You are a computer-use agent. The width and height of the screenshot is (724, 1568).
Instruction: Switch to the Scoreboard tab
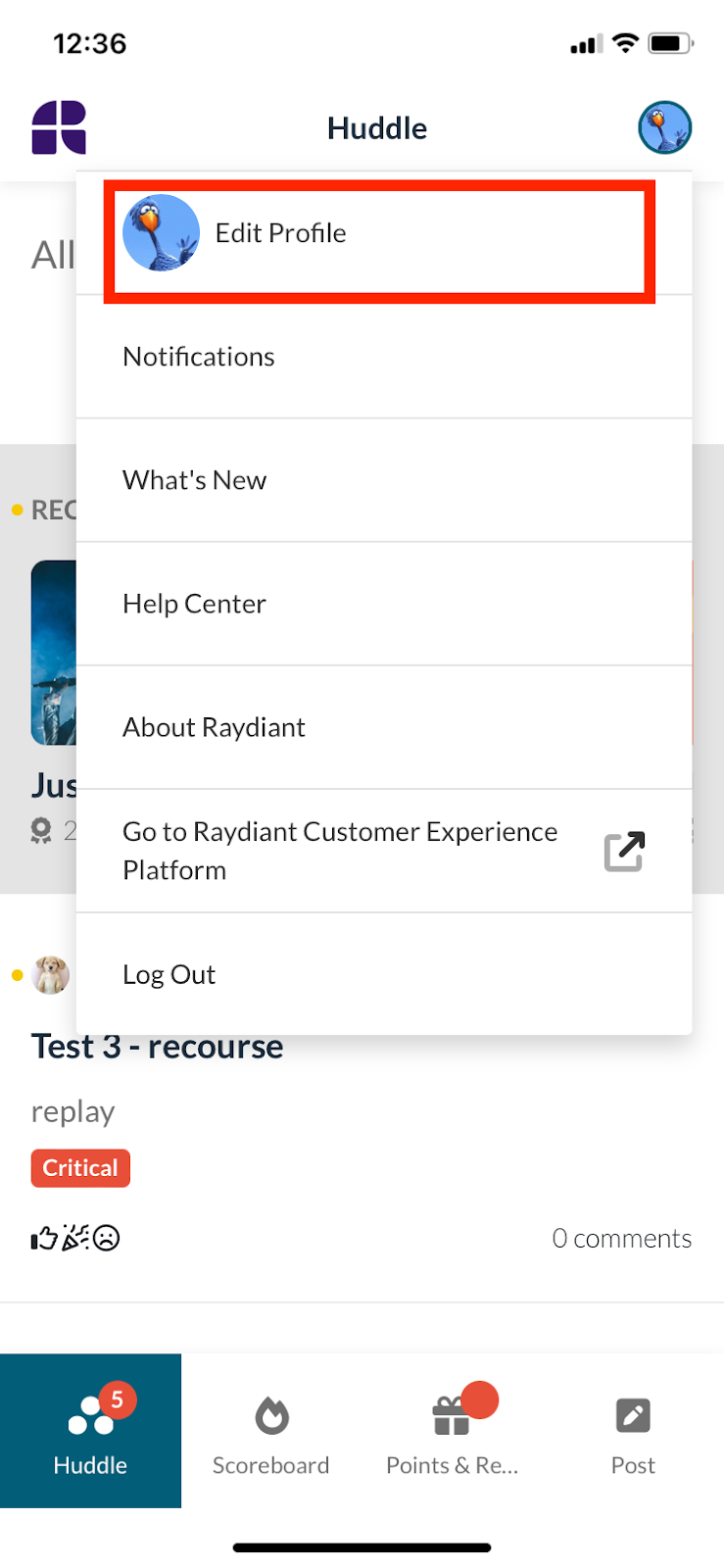271,1431
